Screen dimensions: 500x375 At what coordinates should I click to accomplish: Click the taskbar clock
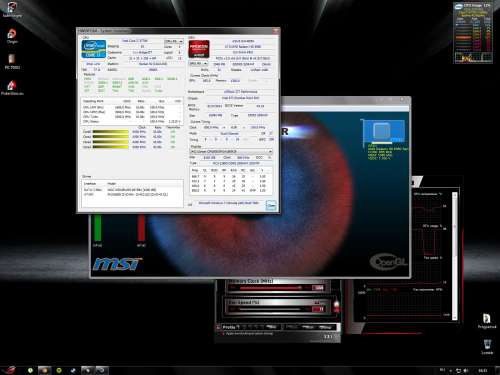coord(483,371)
